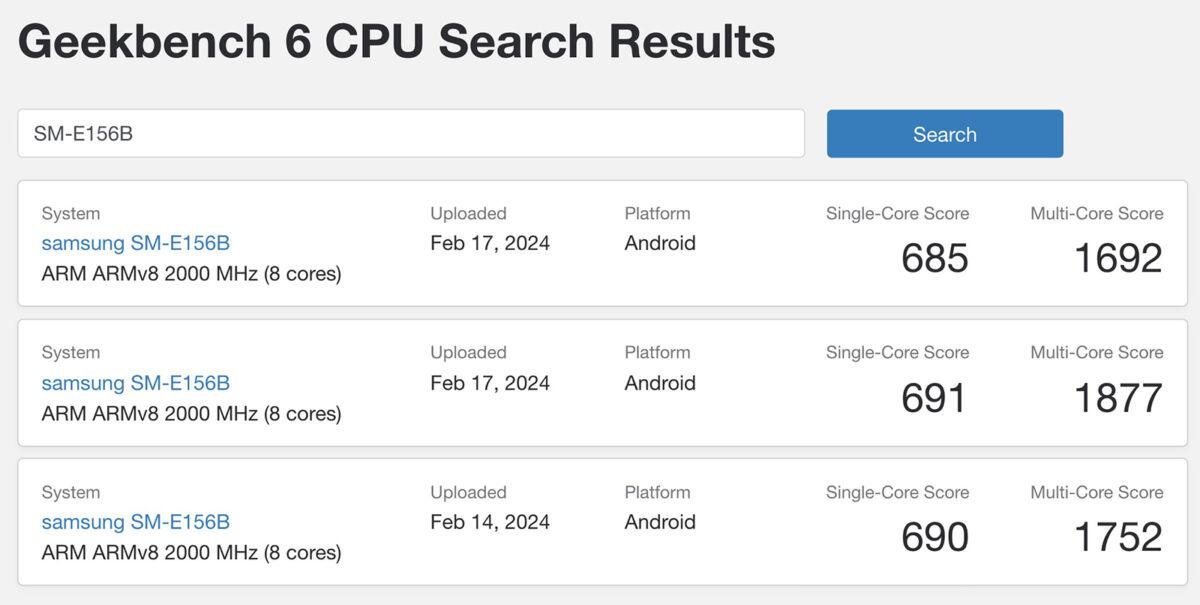The image size is (1200, 605).
Task: Click upload date in the 1877 multi-core row
Action: pos(490,383)
